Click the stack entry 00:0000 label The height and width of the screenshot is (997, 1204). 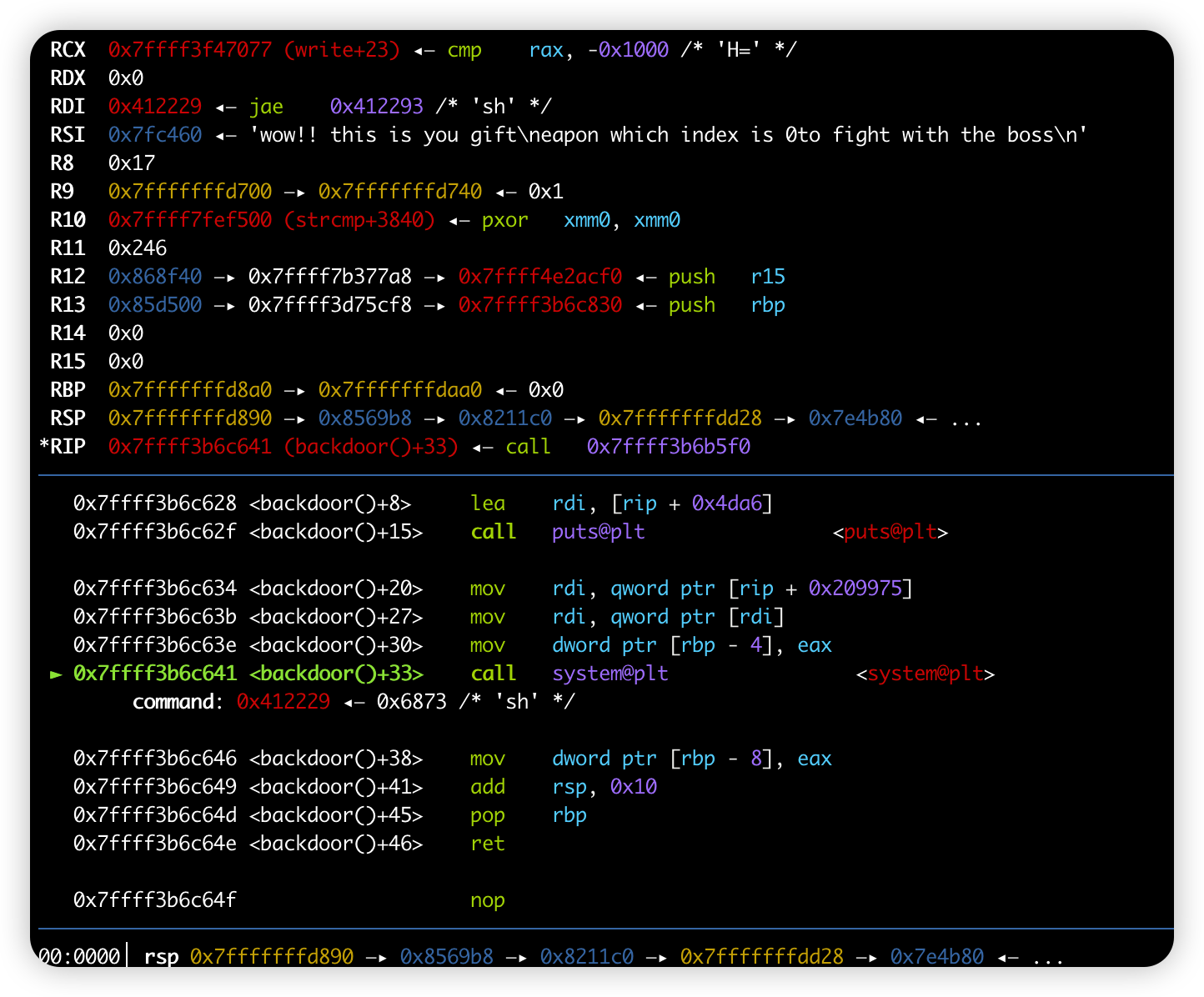[80, 956]
